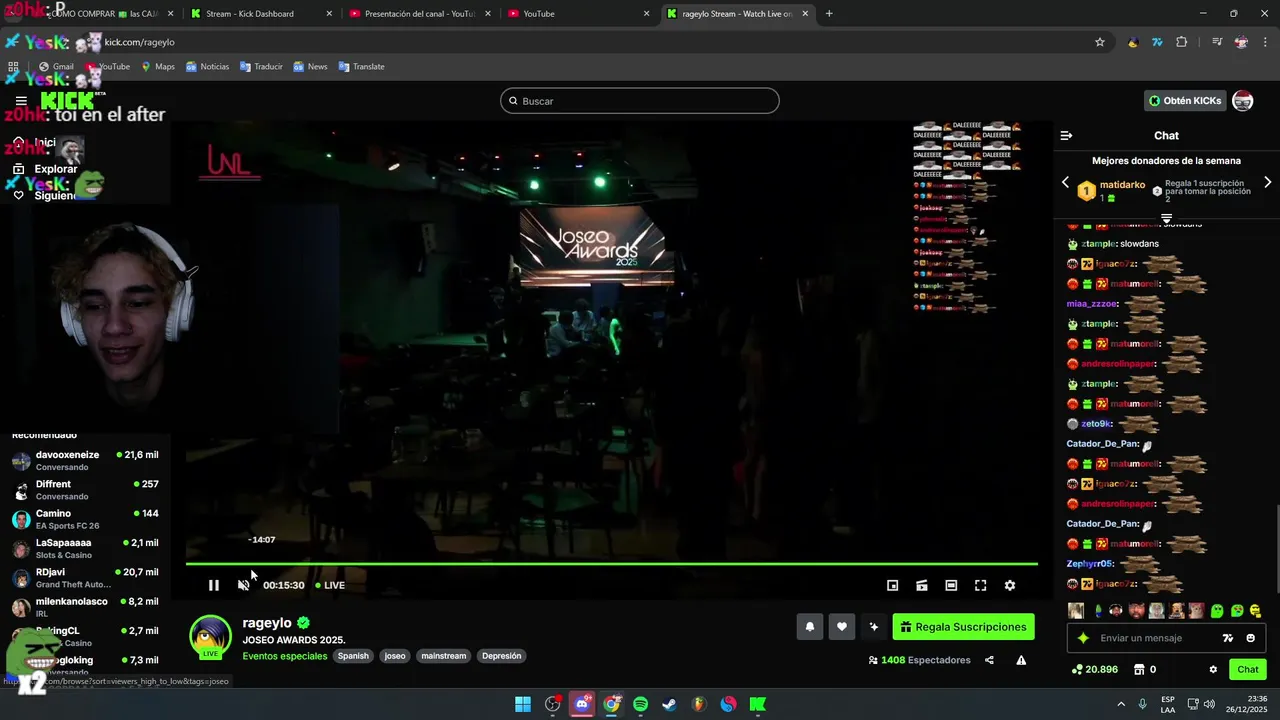
Task: Select the joseo tag
Action: pyautogui.click(x=395, y=656)
